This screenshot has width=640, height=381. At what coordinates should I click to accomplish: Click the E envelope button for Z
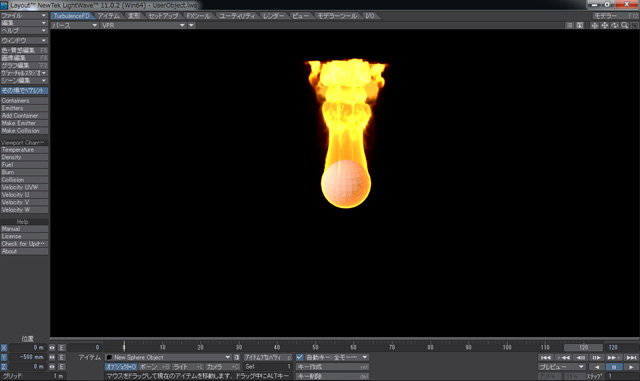61,366
